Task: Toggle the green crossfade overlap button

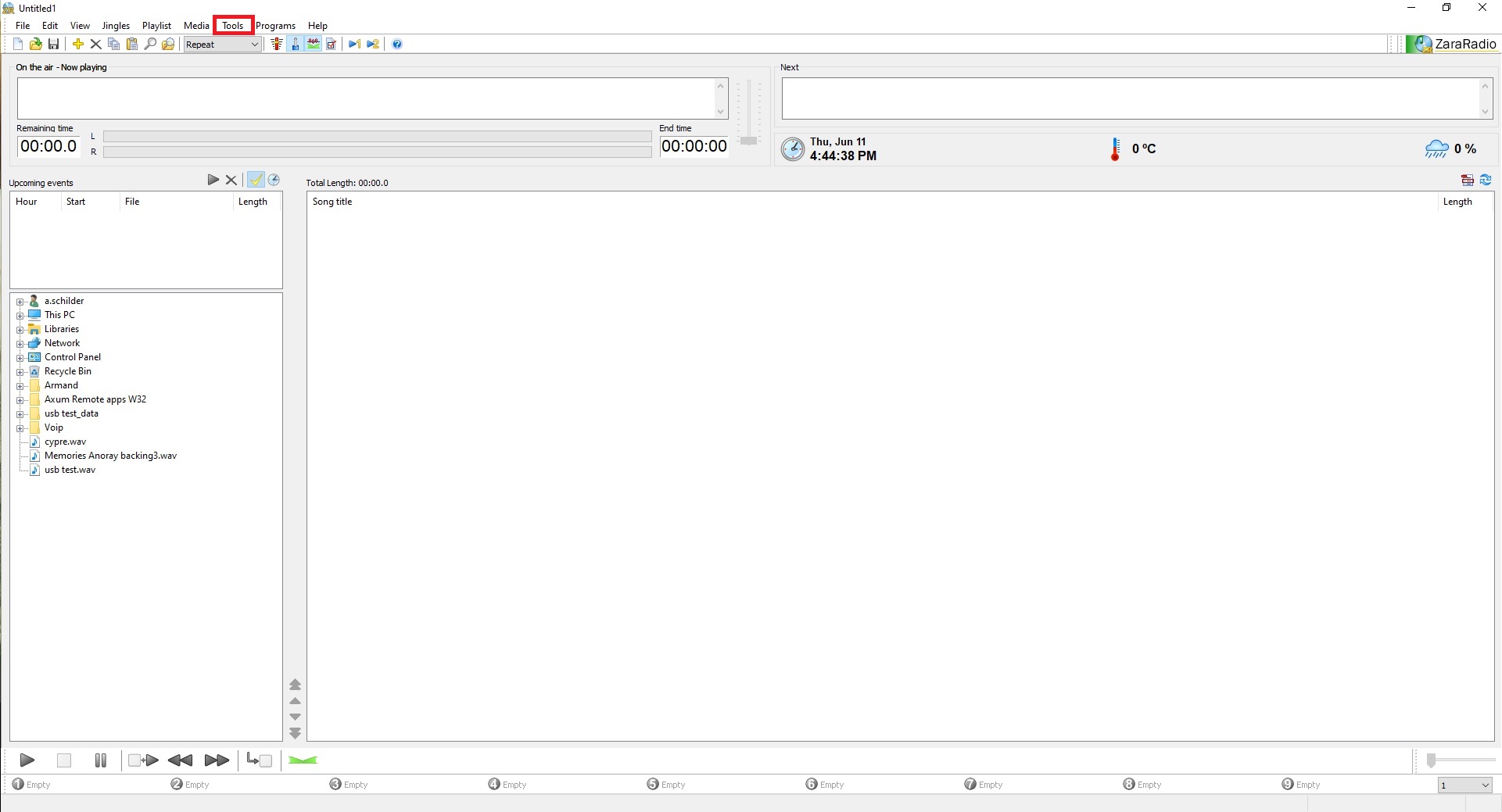Action: (303, 760)
